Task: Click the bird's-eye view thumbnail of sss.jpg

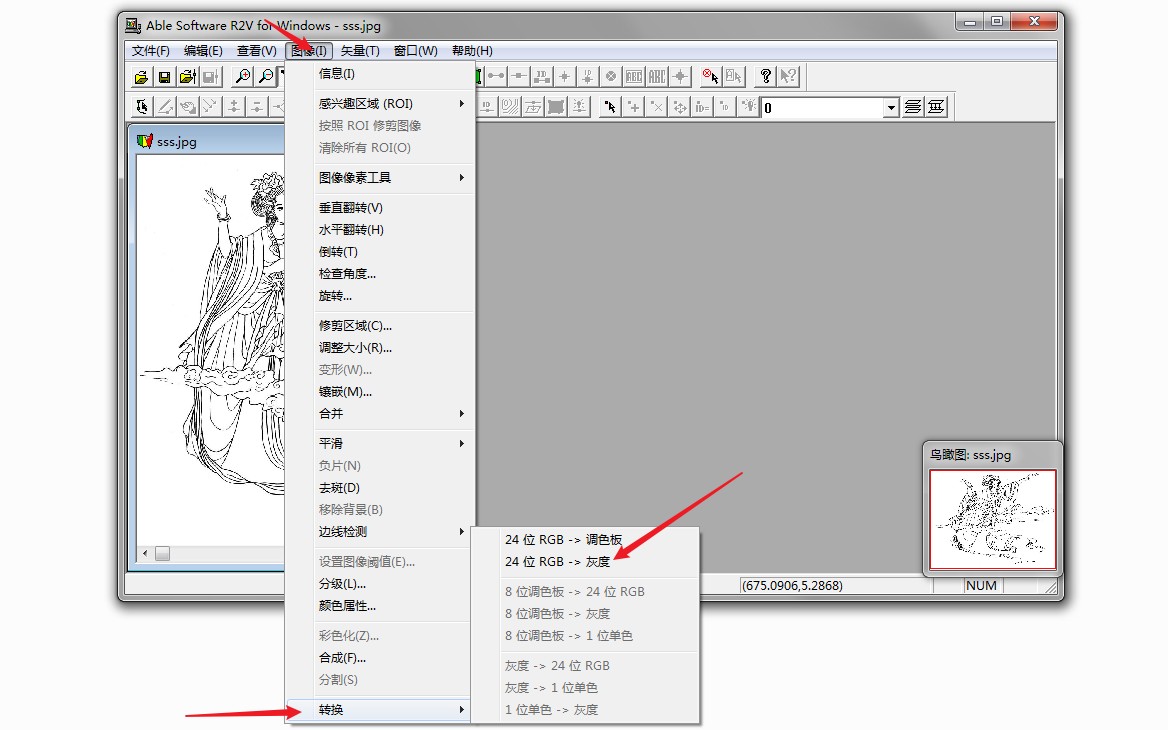Action: (992, 519)
